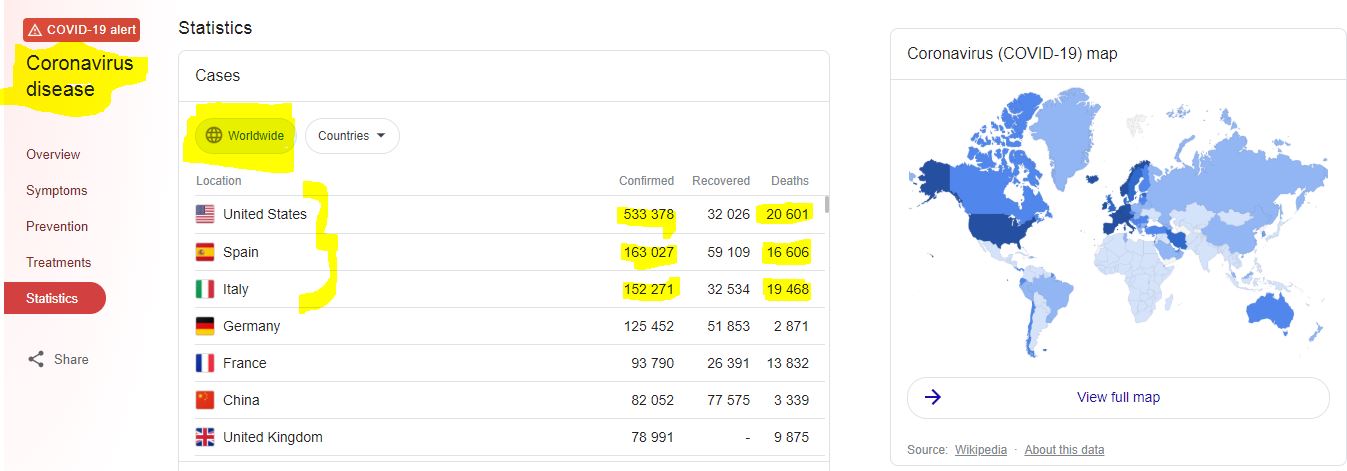
Task: Open the Symptoms section
Action: 57,190
